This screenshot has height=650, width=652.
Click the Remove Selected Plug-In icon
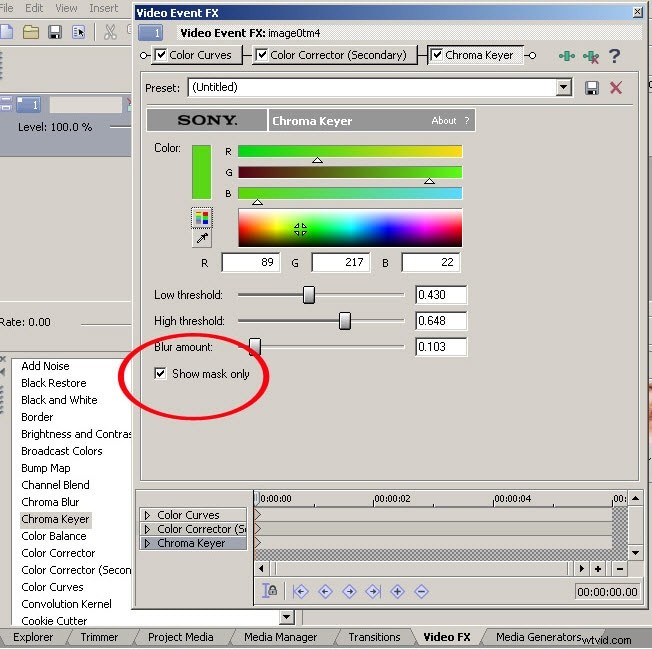pyautogui.click(x=590, y=56)
